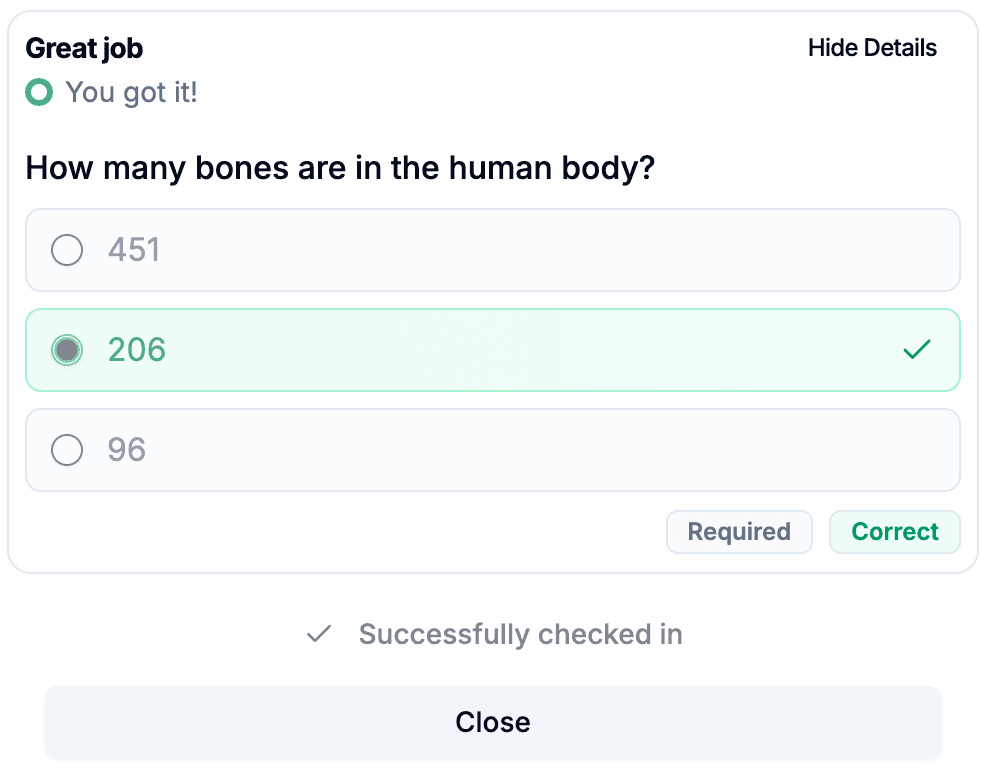Click the filled radio icon in the 206 row

pos(66,350)
